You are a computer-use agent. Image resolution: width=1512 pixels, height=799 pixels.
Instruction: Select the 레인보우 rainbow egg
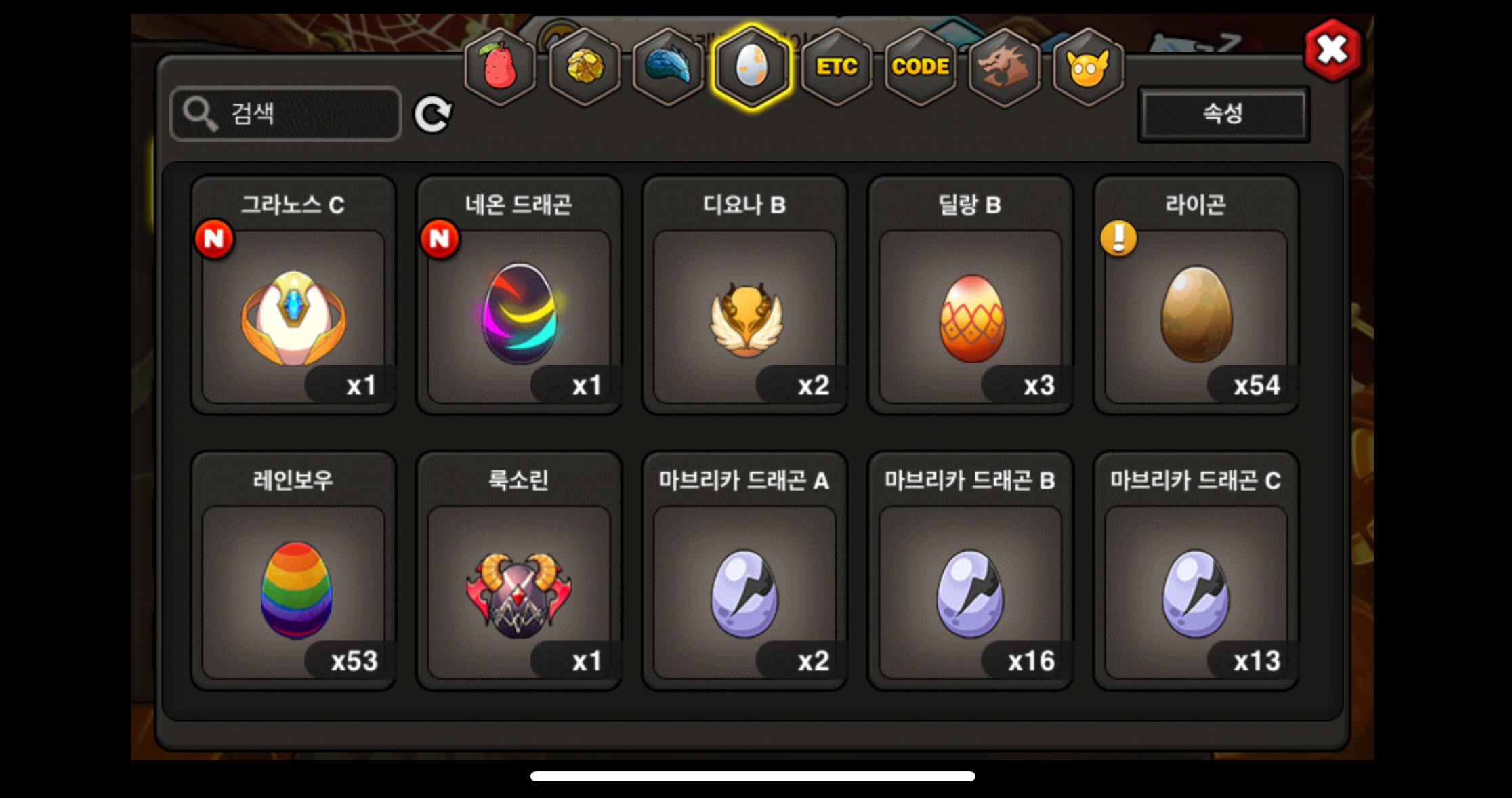(x=293, y=571)
